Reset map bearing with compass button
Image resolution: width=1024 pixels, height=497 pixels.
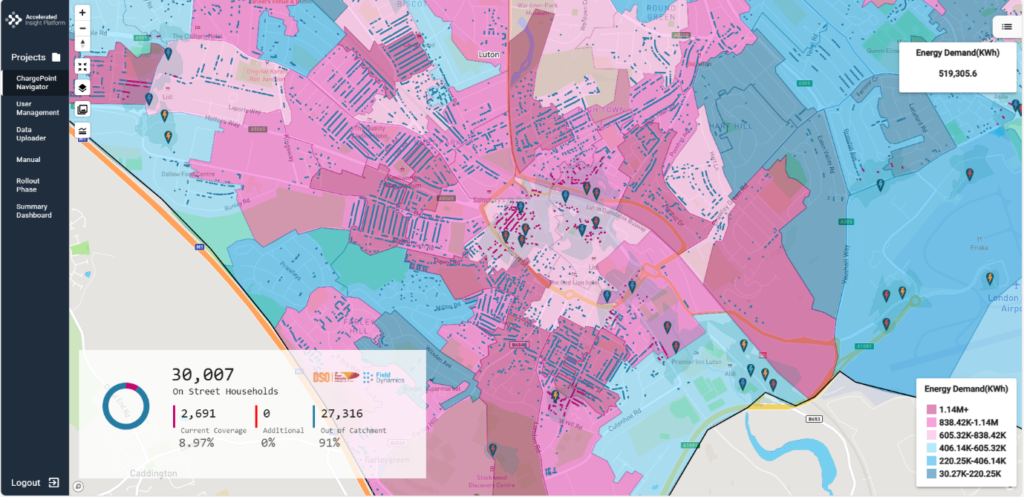[x=83, y=44]
